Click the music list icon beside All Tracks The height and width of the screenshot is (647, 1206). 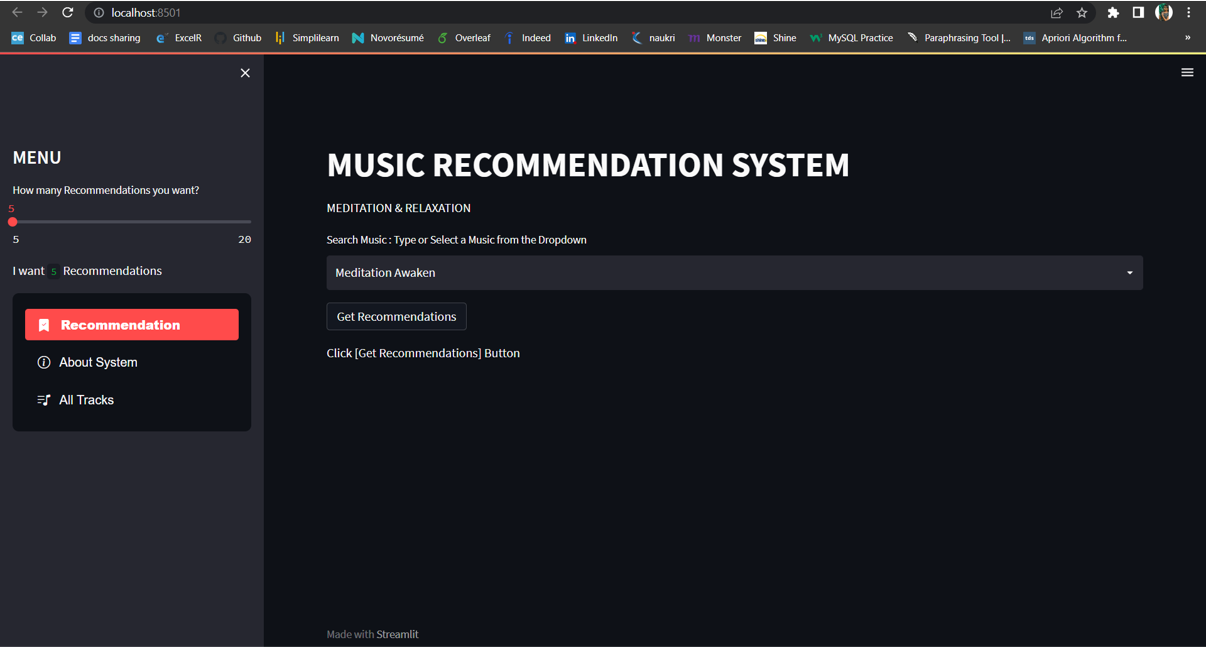pos(44,399)
